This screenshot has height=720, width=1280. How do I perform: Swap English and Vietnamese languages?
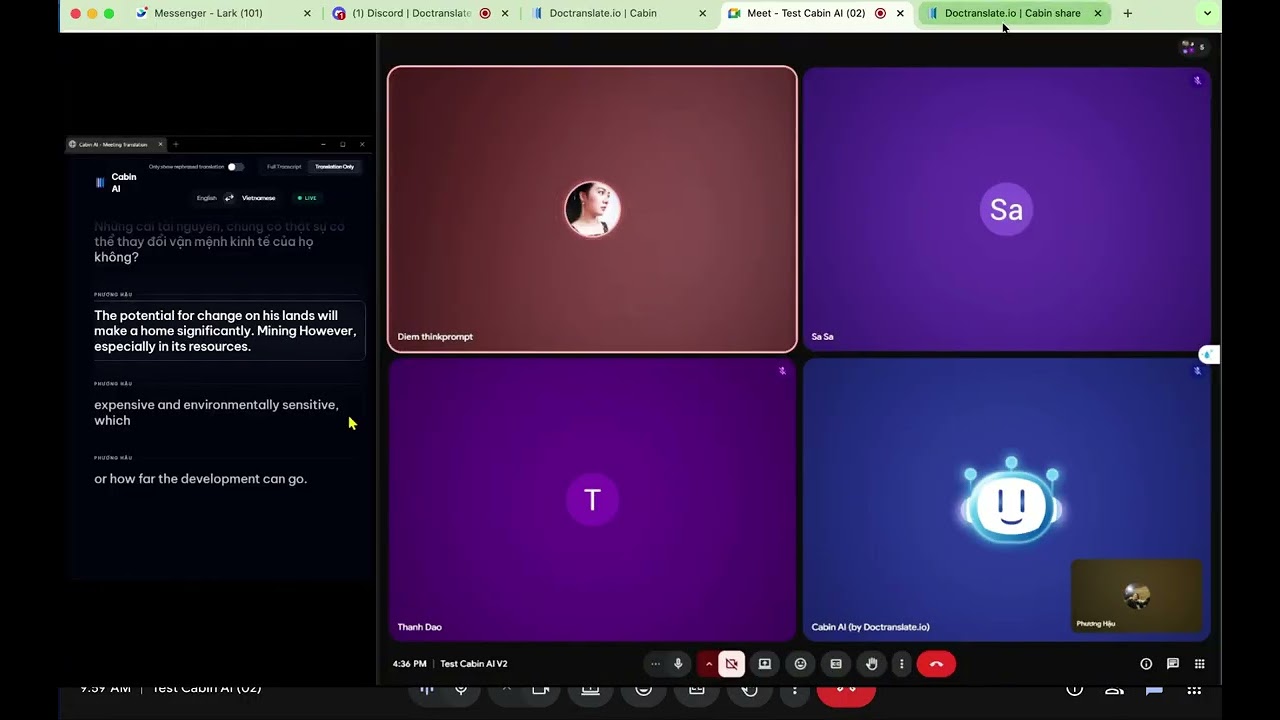coord(229,198)
